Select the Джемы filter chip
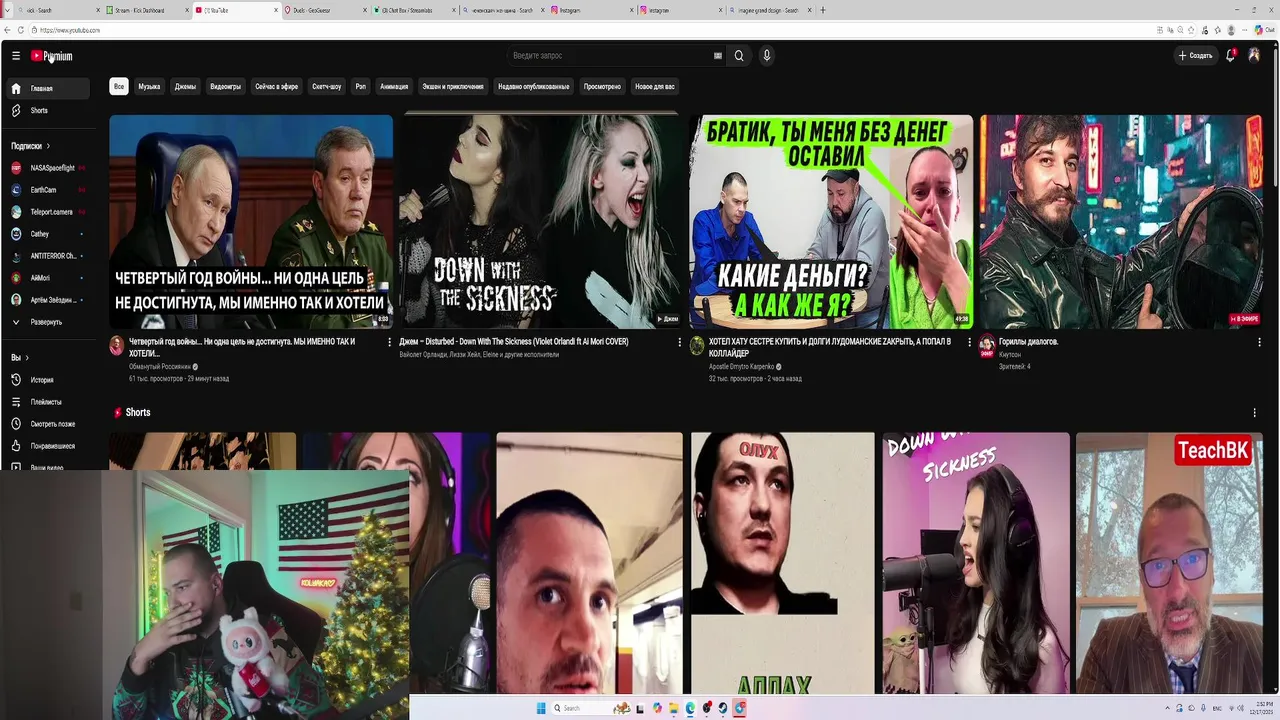The height and width of the screenshot is (720, 1280). point(185,87)
